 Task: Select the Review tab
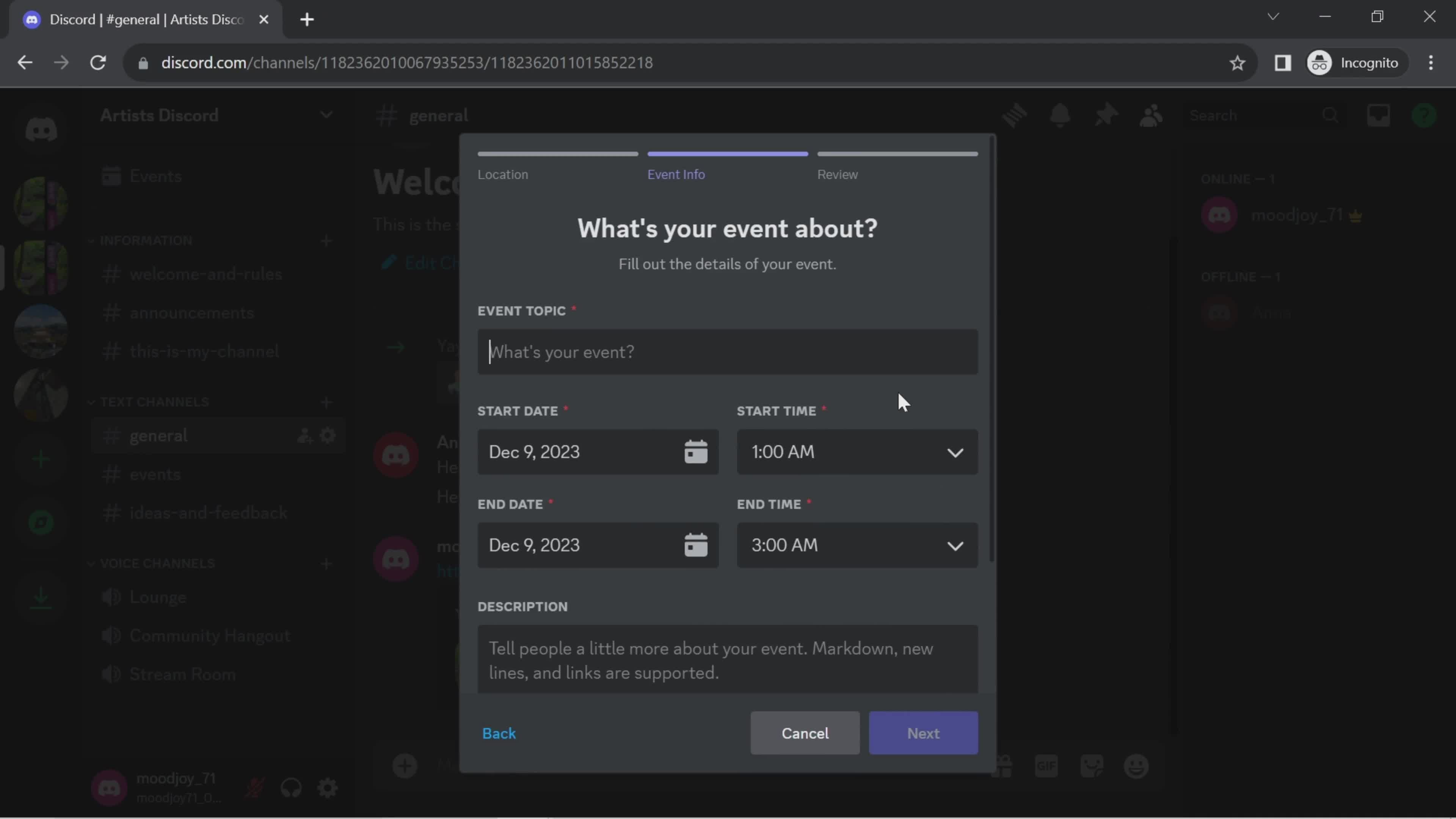pyautogui.click(x=838, y=174)
